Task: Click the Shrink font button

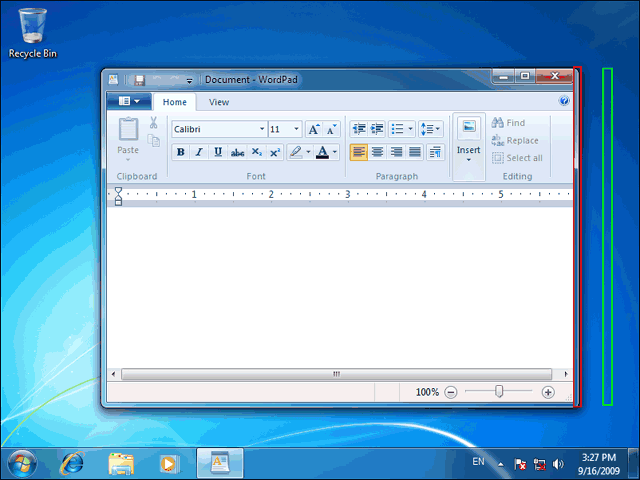Action: [331, 129]
